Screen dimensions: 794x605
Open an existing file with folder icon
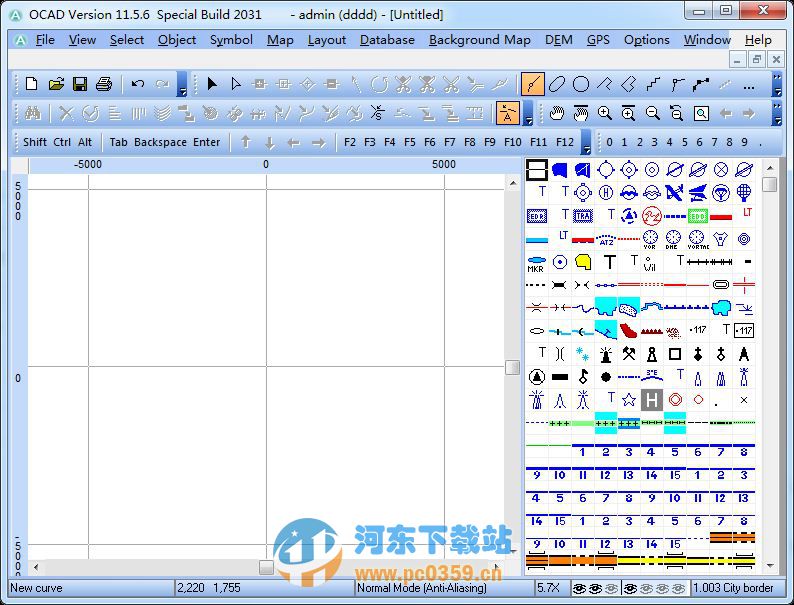click(56, 84)
